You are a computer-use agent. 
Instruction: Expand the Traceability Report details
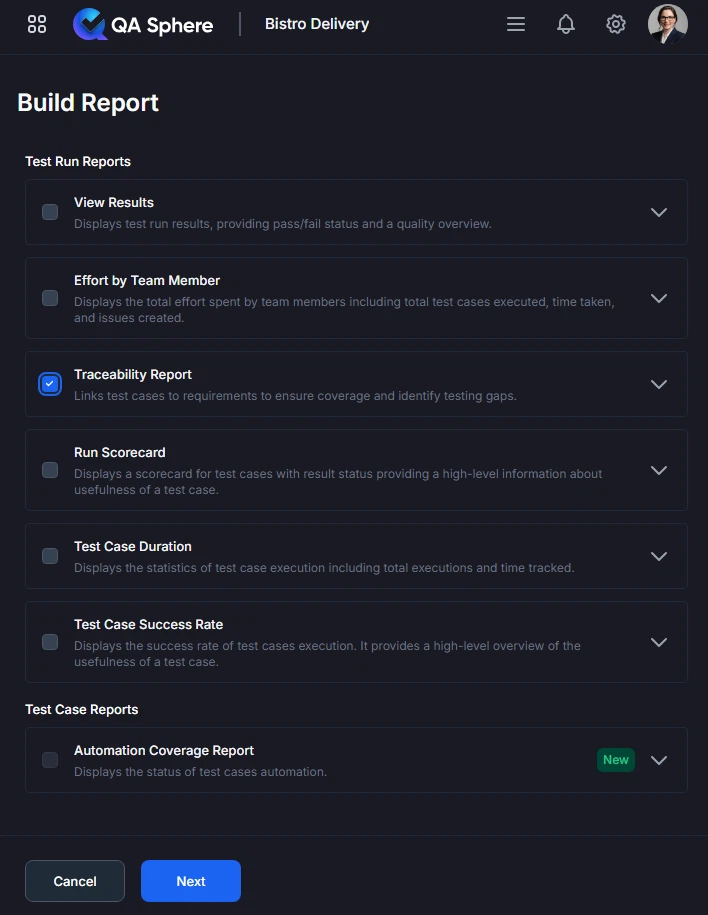(658, 383)
